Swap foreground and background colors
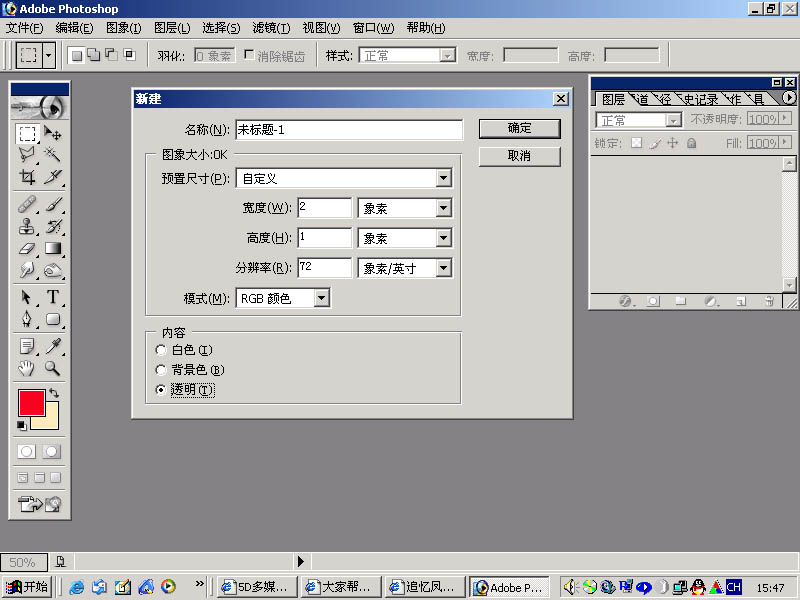800x600 pixels. pyautogui.click(x=54, y=393)
